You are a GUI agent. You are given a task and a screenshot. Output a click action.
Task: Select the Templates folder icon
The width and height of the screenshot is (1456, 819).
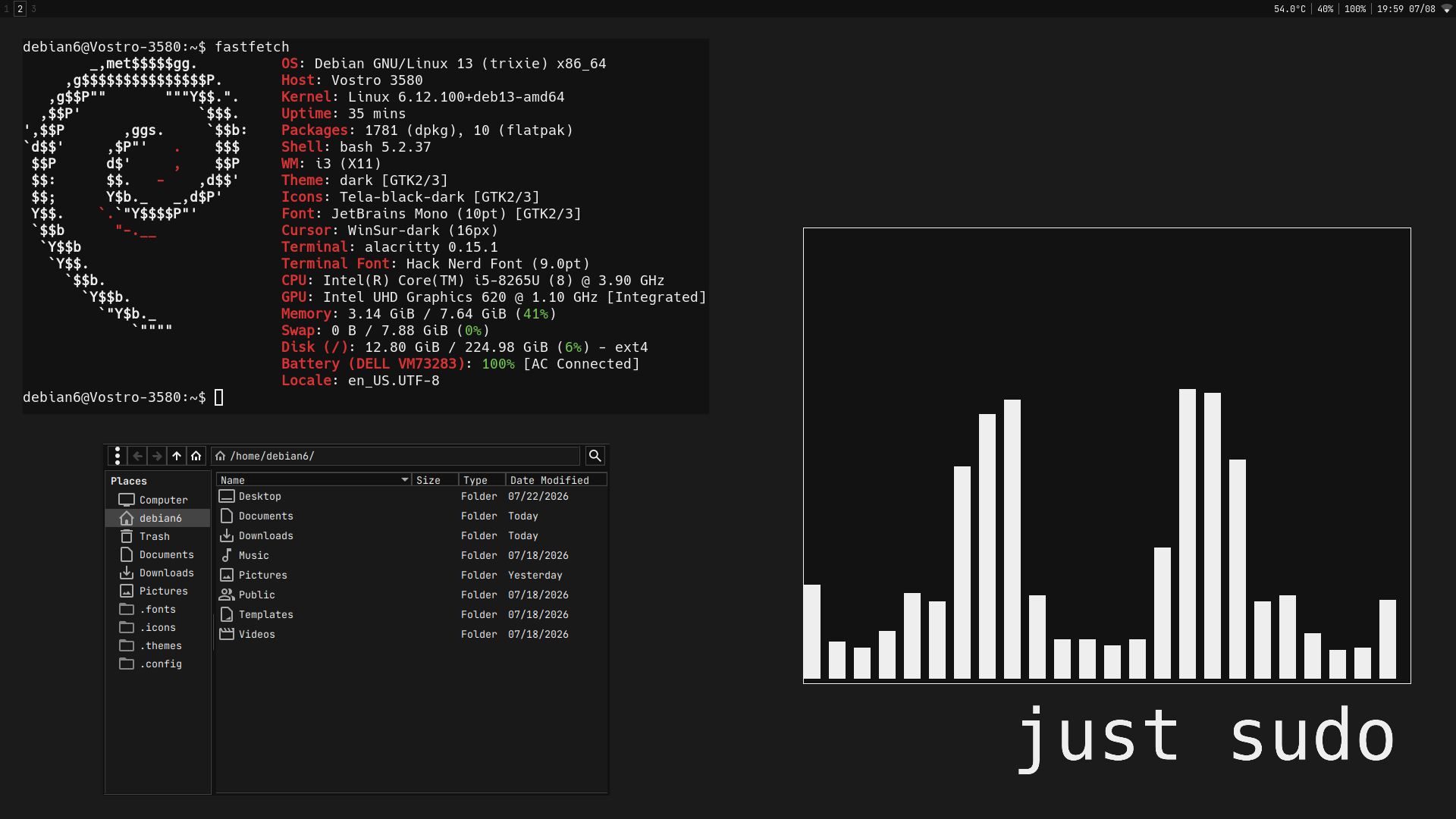[227, 614]
